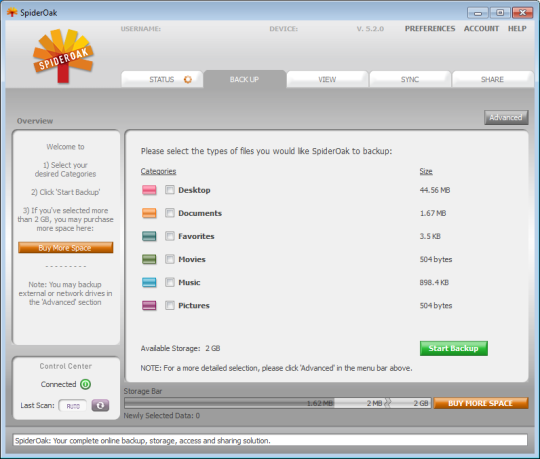Click the Size column header
Viewport: 540px width, 459px height.
426,171
